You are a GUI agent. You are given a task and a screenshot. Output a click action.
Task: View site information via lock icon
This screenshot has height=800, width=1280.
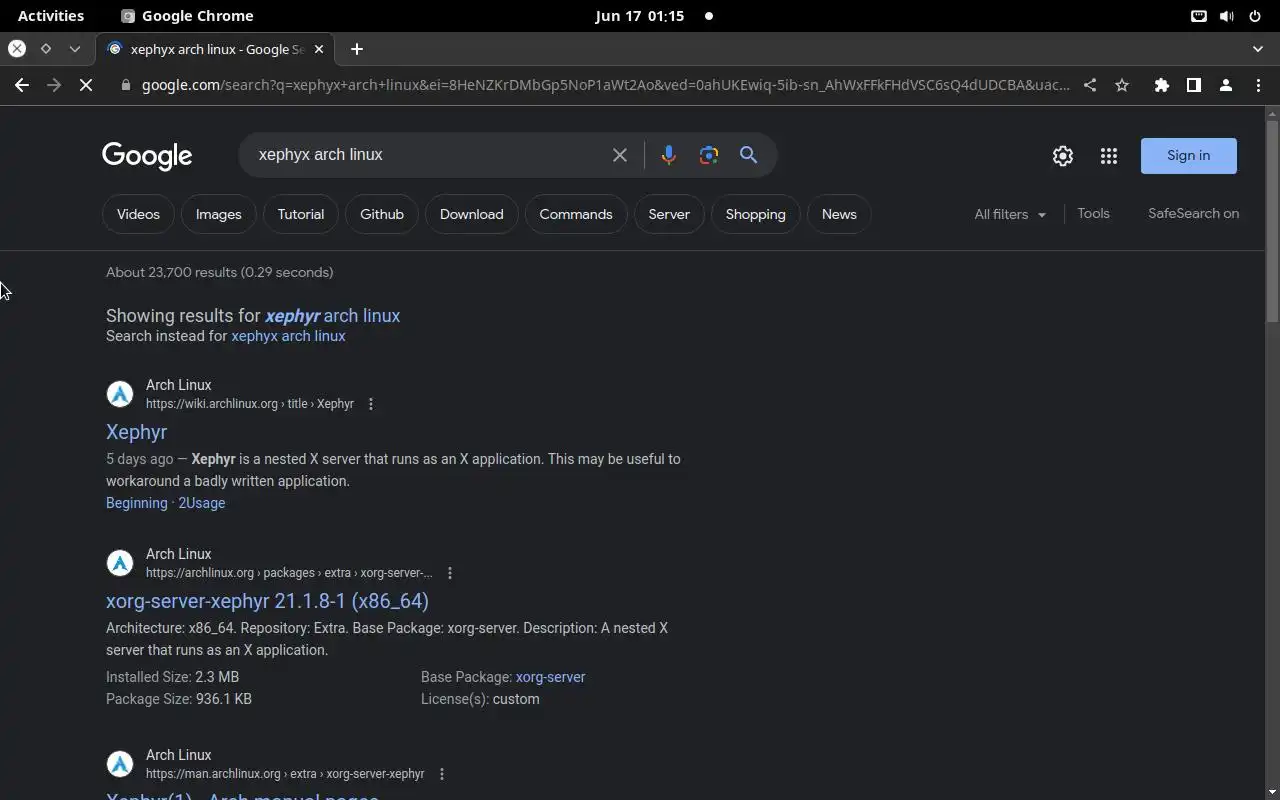[125, 85]
